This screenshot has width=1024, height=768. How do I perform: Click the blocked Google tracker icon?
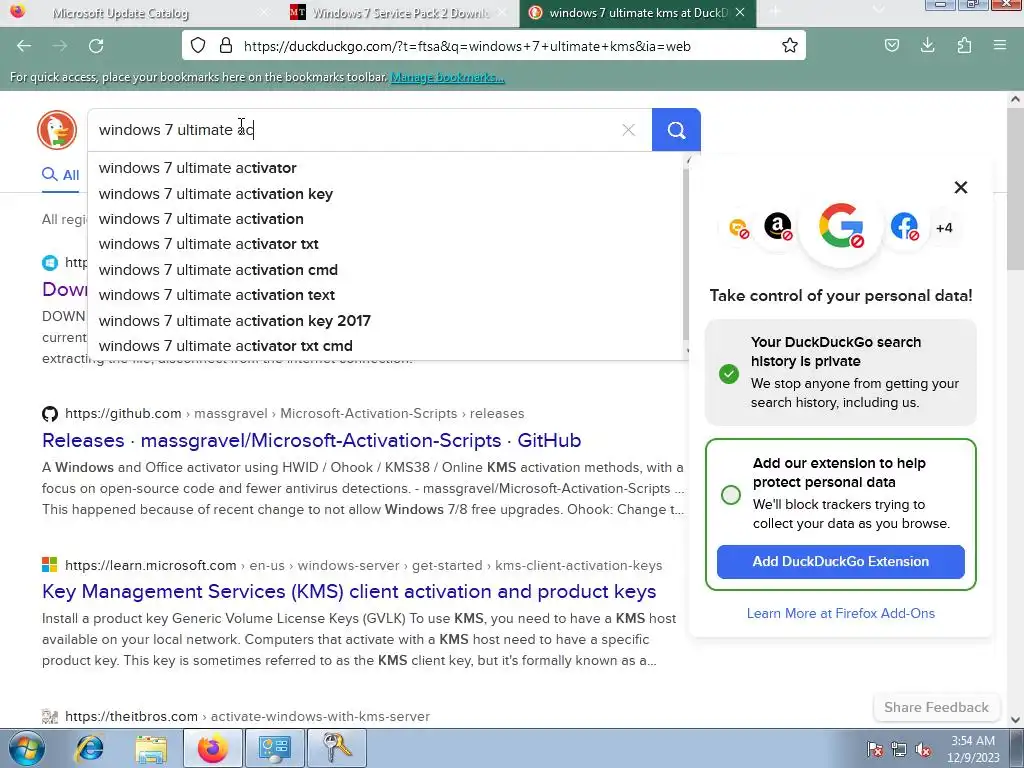tap(841, 225)
